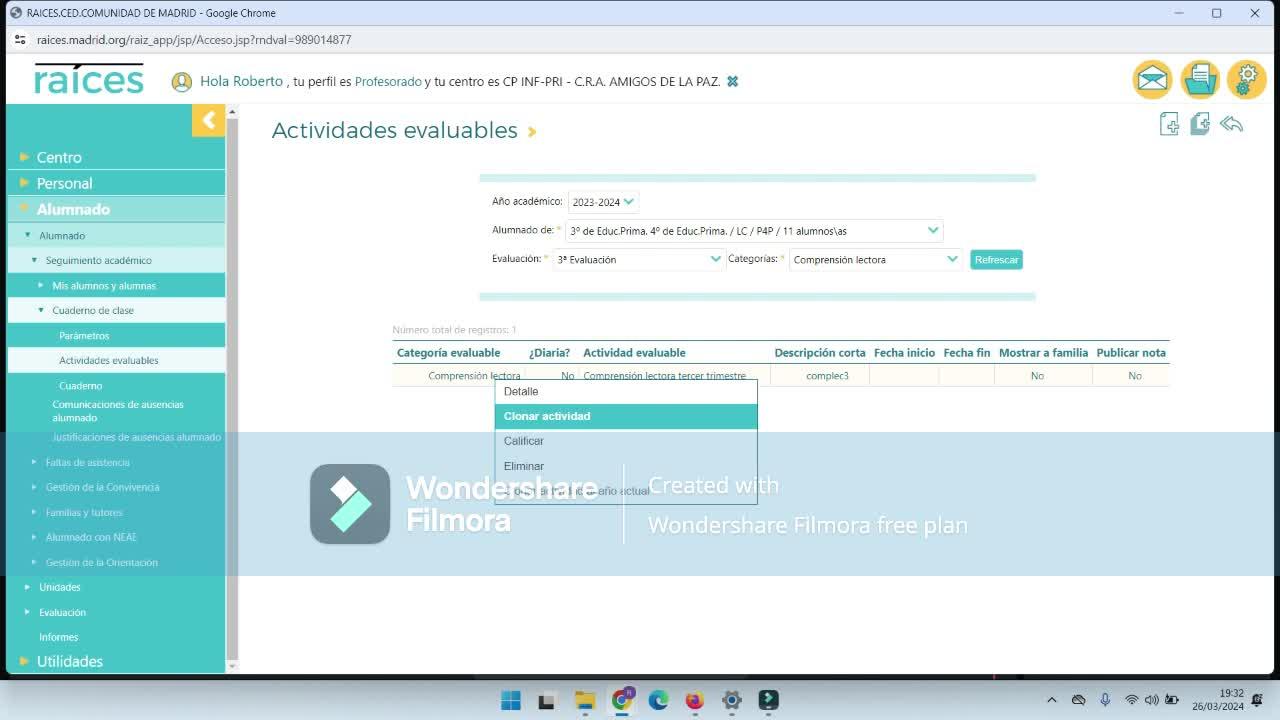Open the Alumnado de dropdown
Viewport: 1280px width, 720px height.
(x=754, y=231)
